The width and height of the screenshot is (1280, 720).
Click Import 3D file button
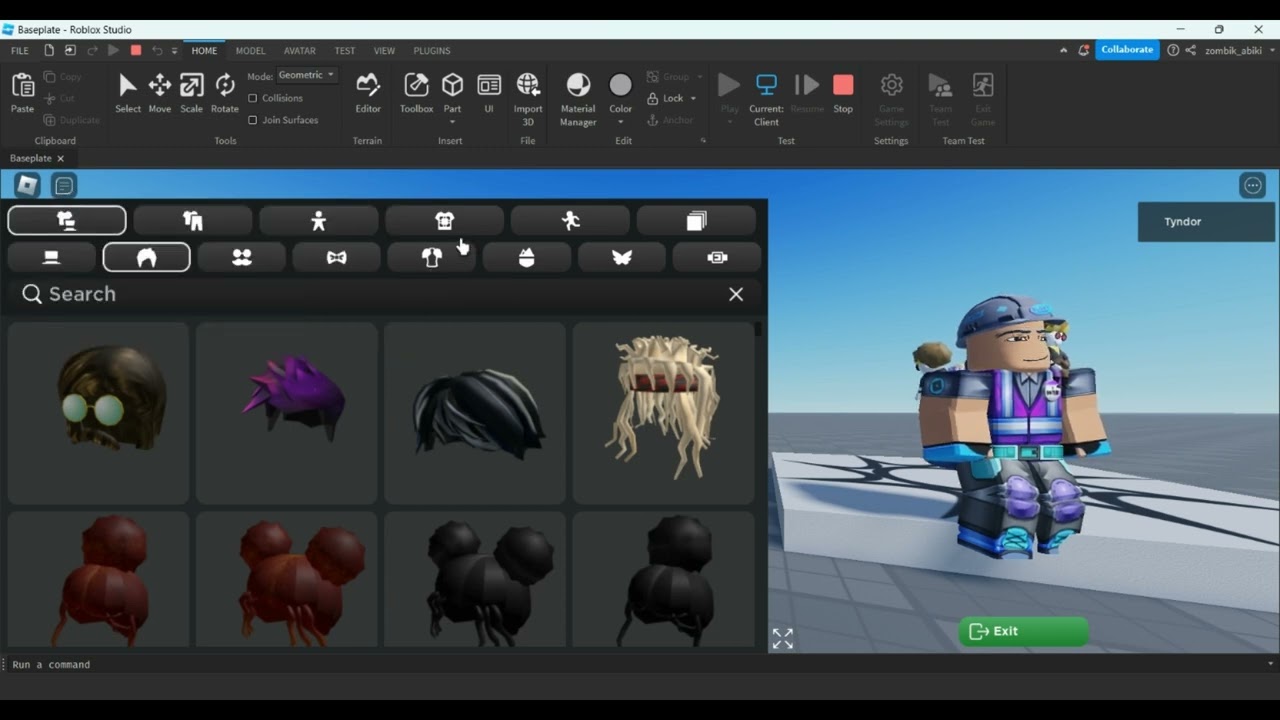(x=528, y=98)
